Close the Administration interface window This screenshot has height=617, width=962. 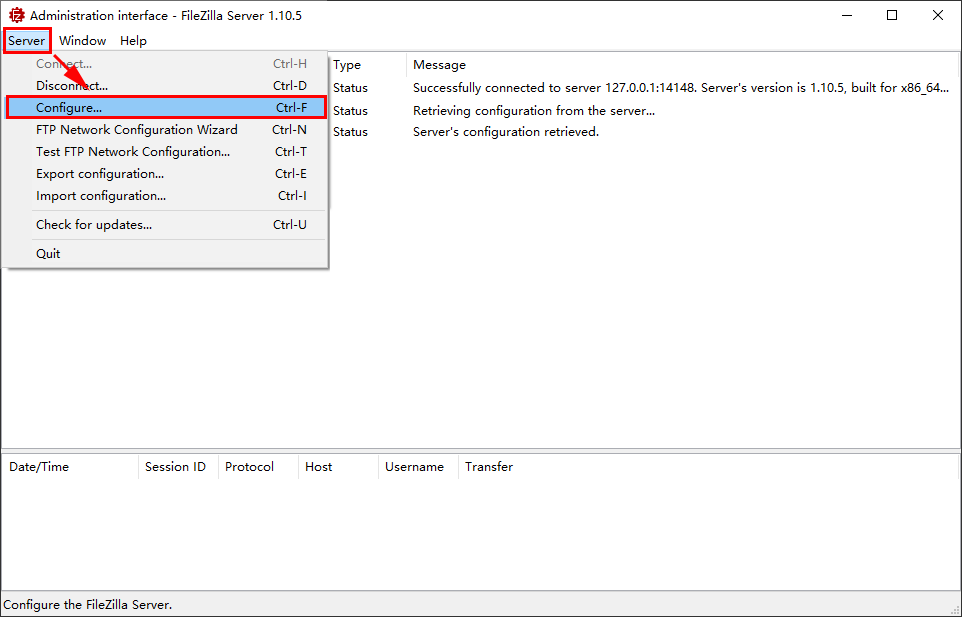[x=937, y=15]
